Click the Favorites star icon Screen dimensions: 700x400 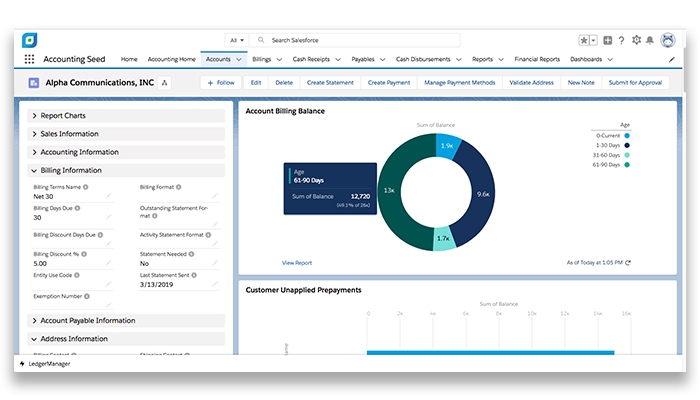584,40
